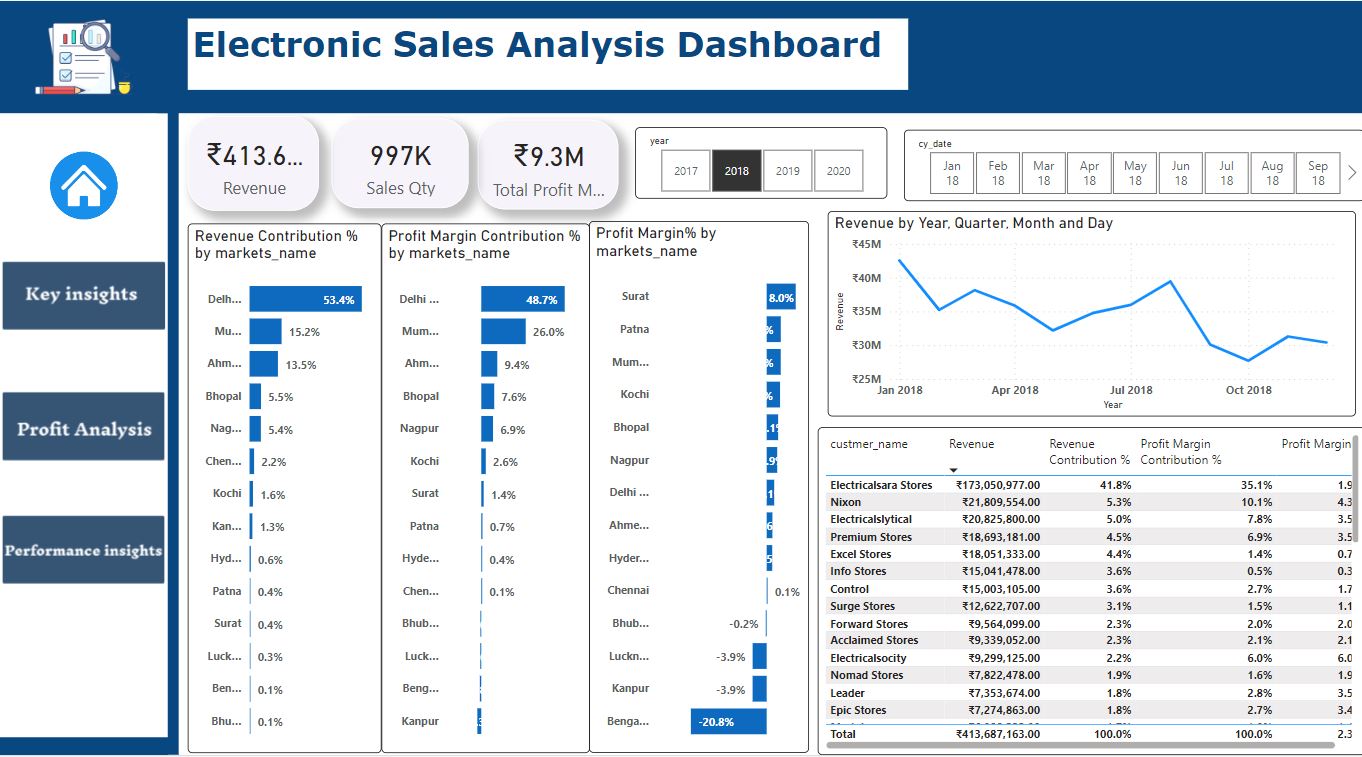Navigate to the Key insights page
Viewport: 1362px width, 757px height.
click(83, 295)
